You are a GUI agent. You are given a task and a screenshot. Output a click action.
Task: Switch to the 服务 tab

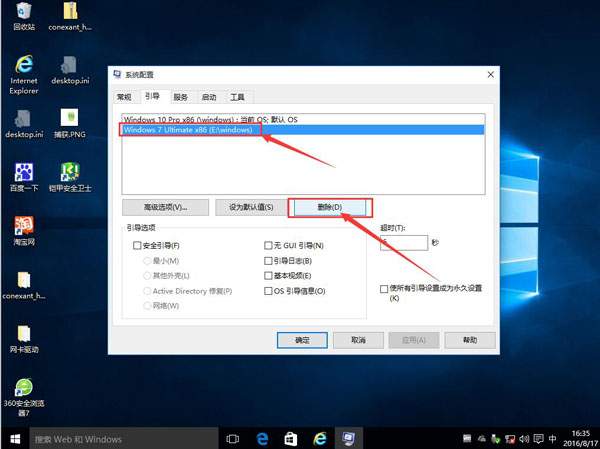(x=180, y=97)
